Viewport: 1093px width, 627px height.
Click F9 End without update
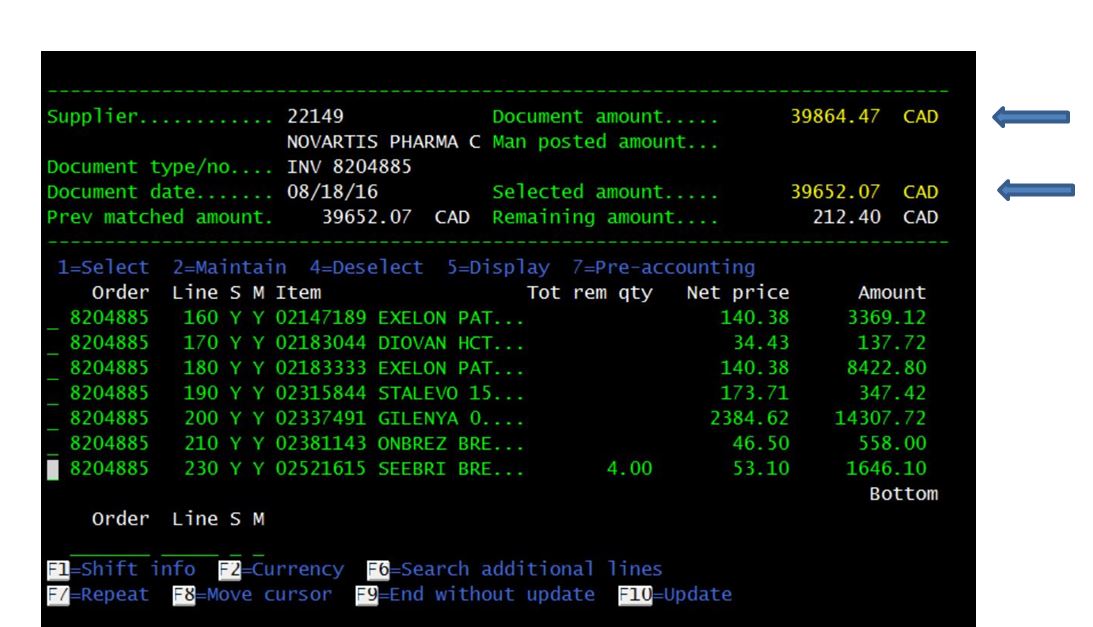475,594
